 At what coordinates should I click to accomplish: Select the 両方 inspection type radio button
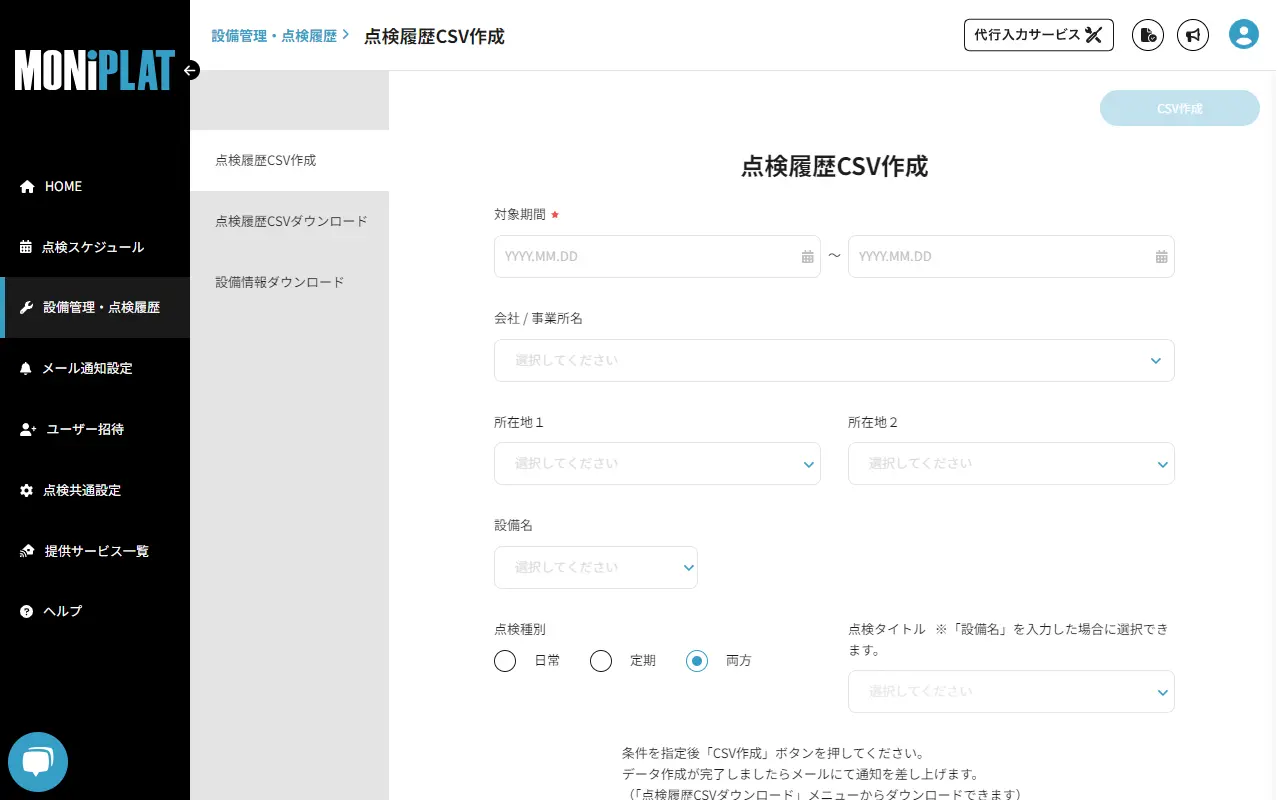(x=697, y=661)
